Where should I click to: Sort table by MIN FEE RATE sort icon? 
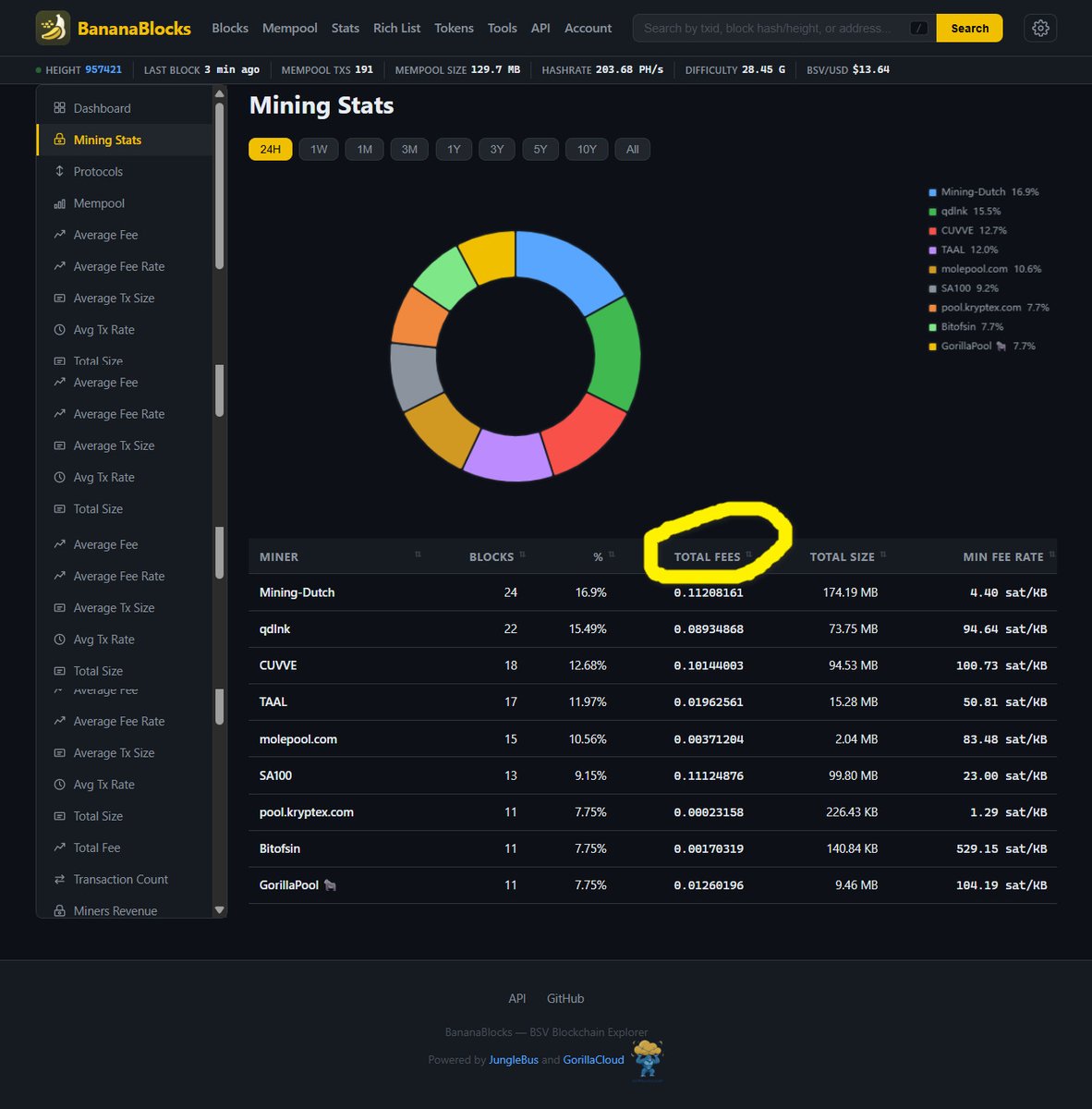[x=1051, y=554]
